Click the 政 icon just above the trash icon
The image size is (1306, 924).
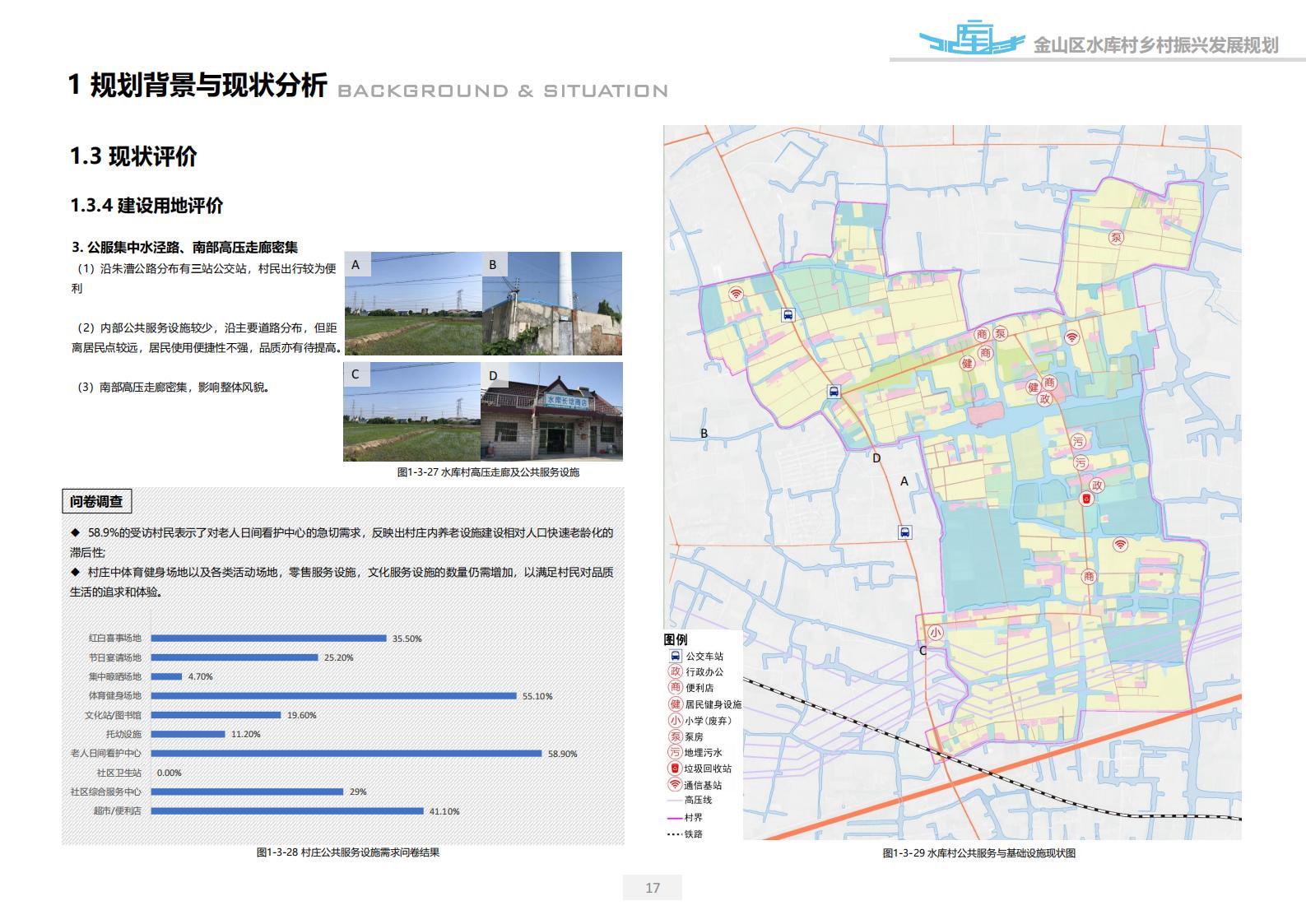[1097, 485]
